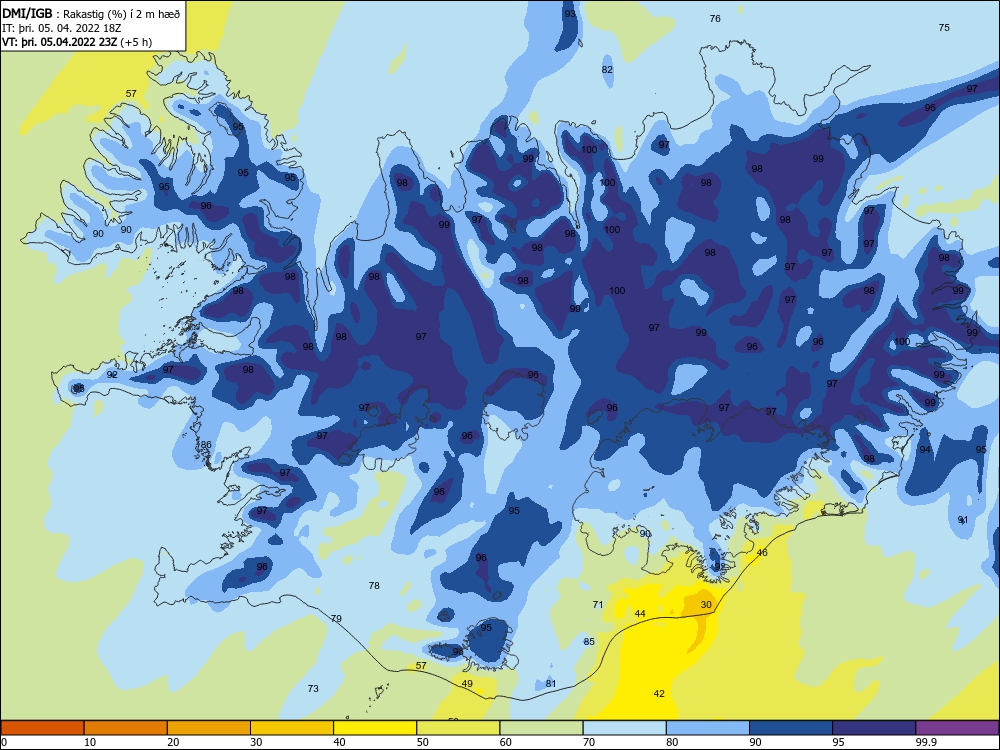Click the 'DMI/IGB : Rakastig (%)' title line
Viewport: 1000px width, 750px height.
[91, 14]
